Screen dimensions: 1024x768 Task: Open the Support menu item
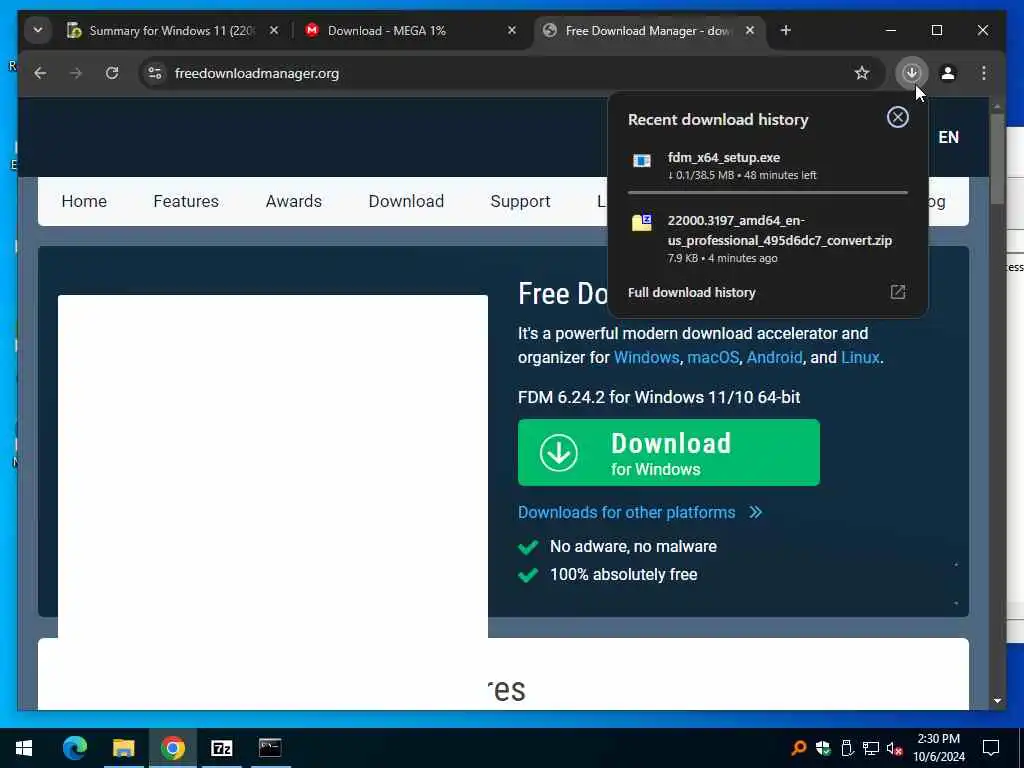520,201
